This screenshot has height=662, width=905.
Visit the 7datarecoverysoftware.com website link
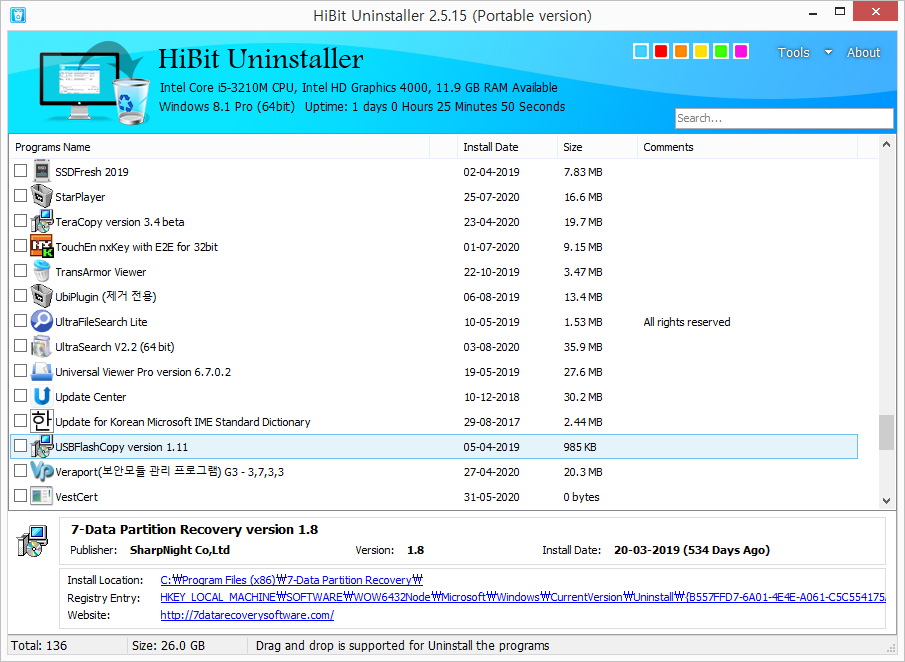click(x=247, y=615)
